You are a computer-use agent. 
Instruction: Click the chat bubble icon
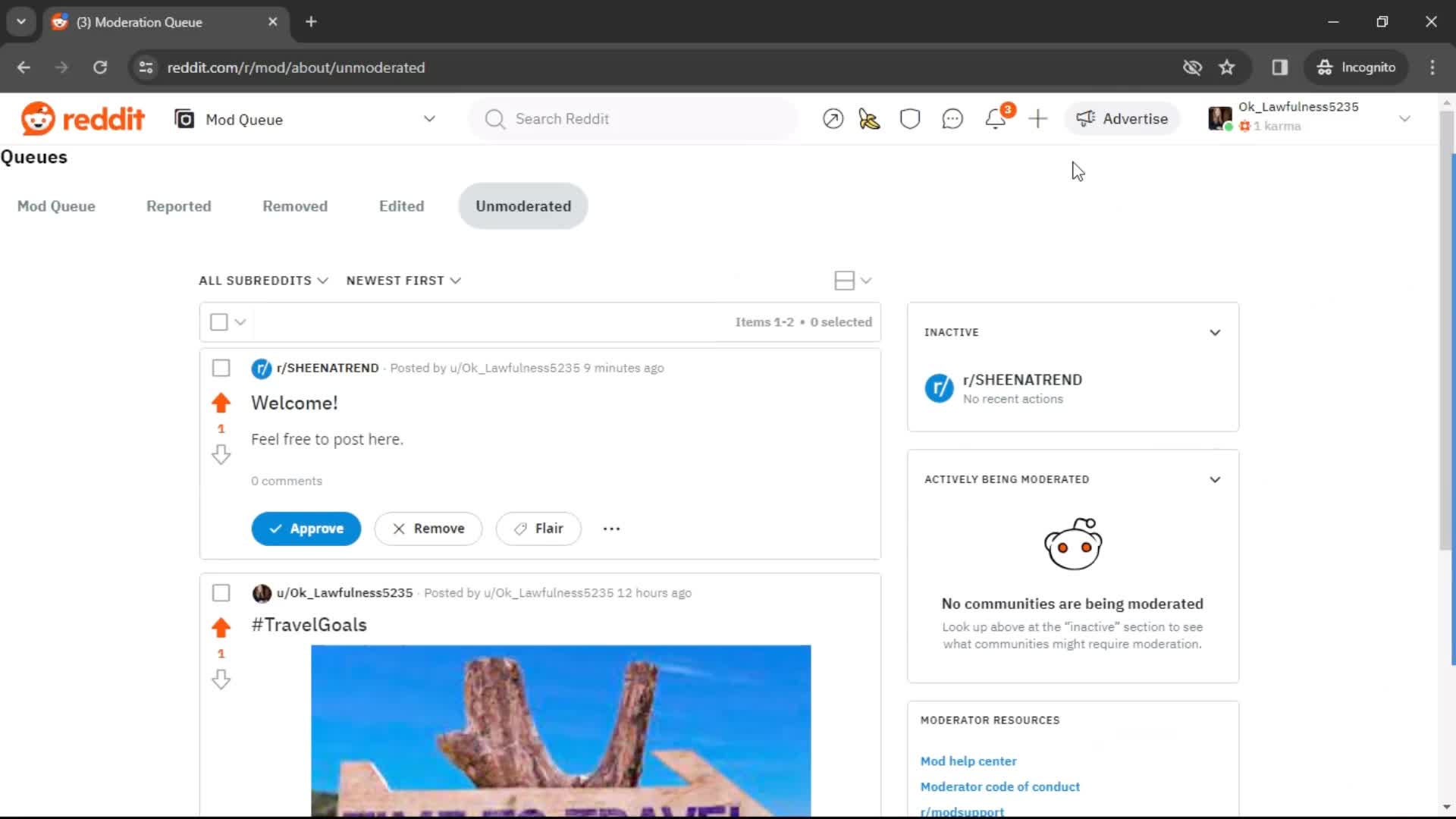pyautogui.click(x=952, y=118)
